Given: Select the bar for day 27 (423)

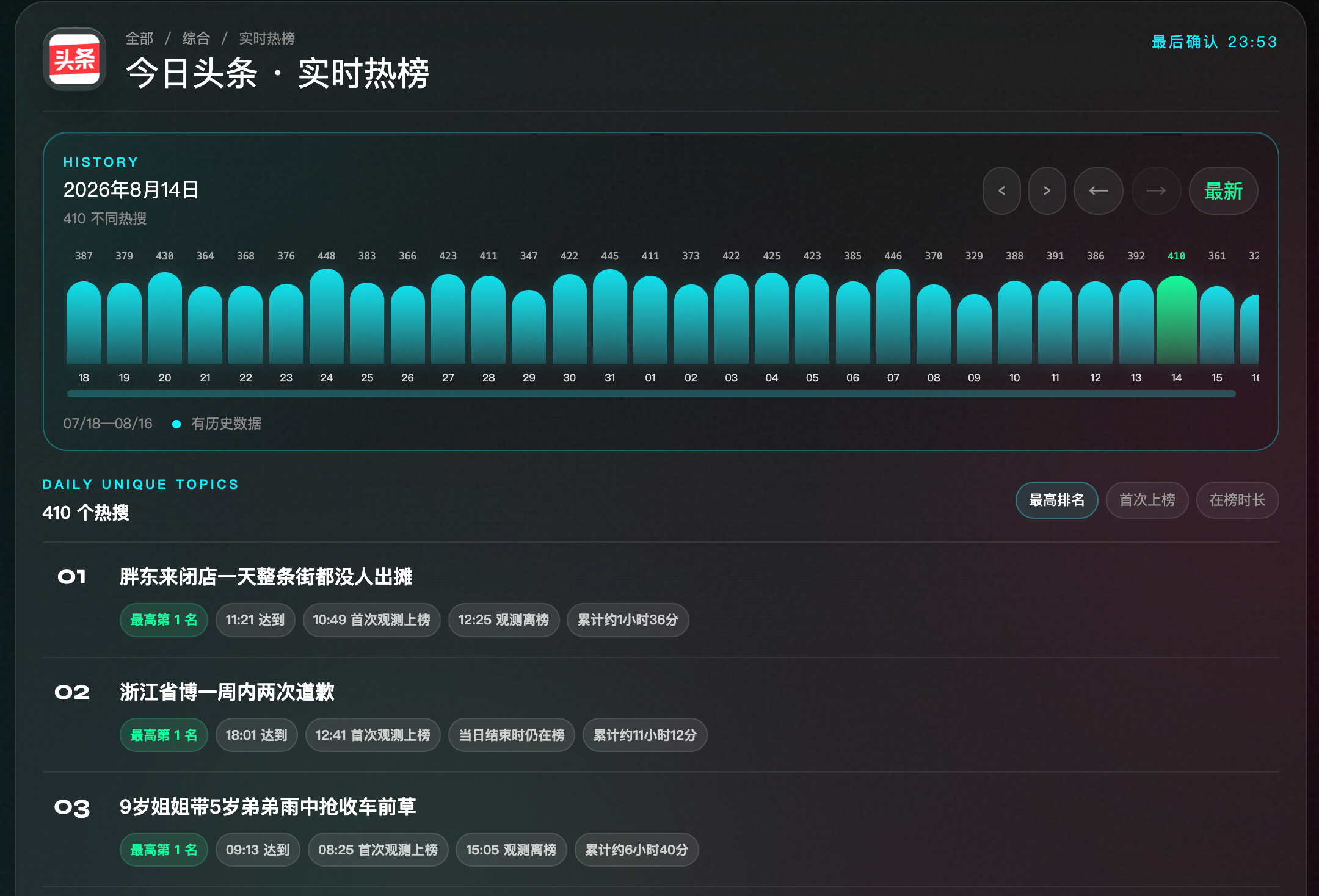Looking at the screenshot, I should 448,319.
